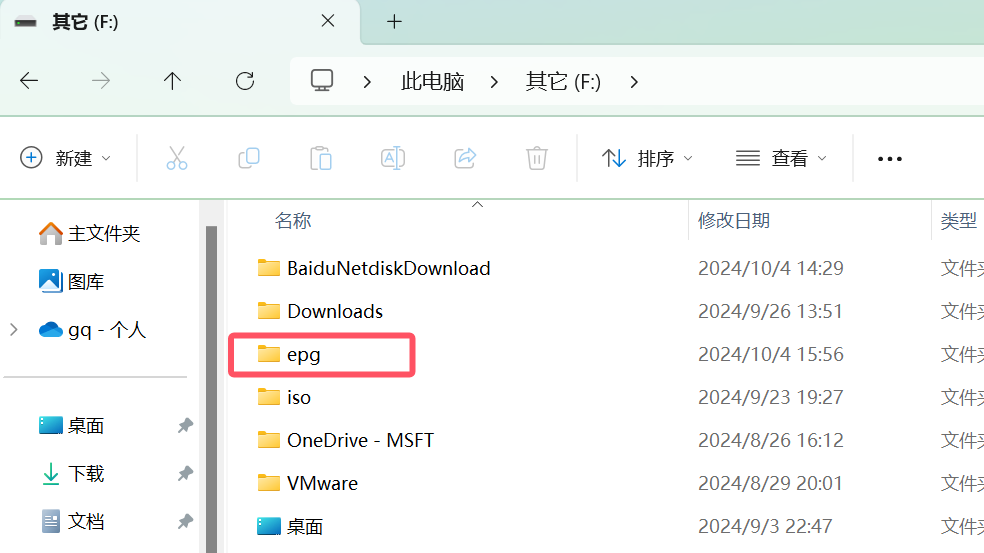Select the 其它 (F:) tab
This screenshot has width=984, height=553.
click(x=180, y=23)
